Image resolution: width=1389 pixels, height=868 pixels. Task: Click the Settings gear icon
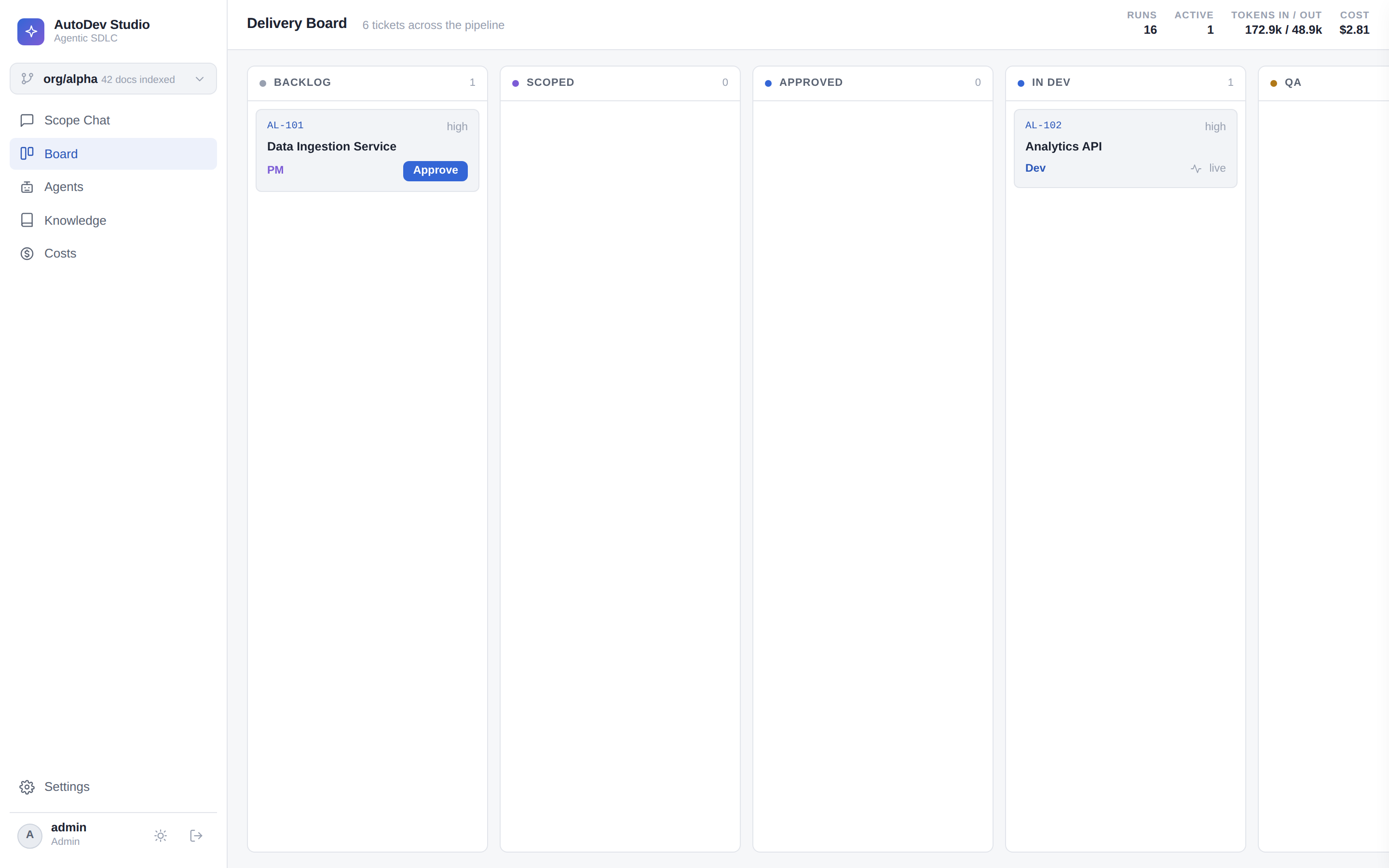point(27,787)
